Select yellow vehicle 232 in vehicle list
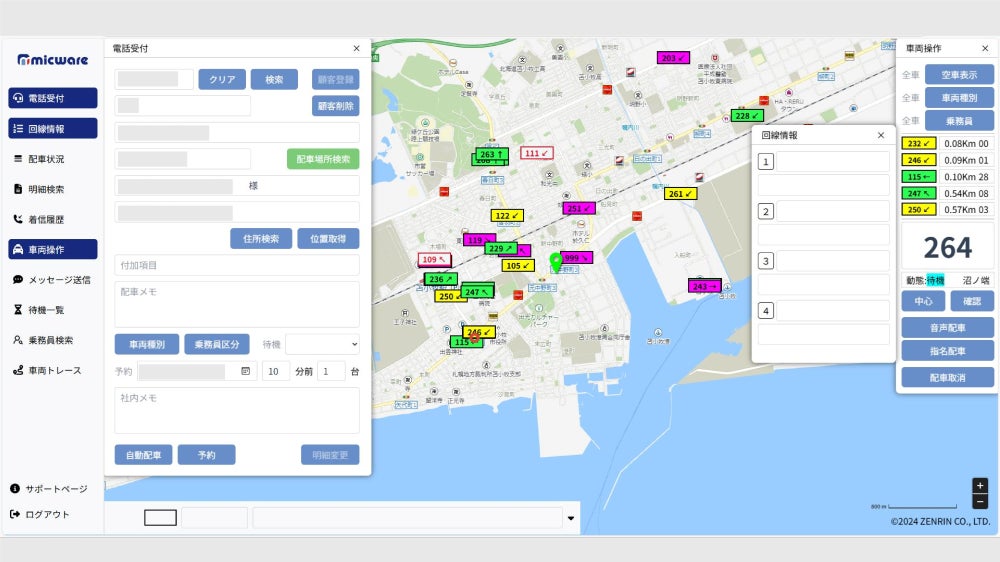1000x562 pixels. (919, 143)
